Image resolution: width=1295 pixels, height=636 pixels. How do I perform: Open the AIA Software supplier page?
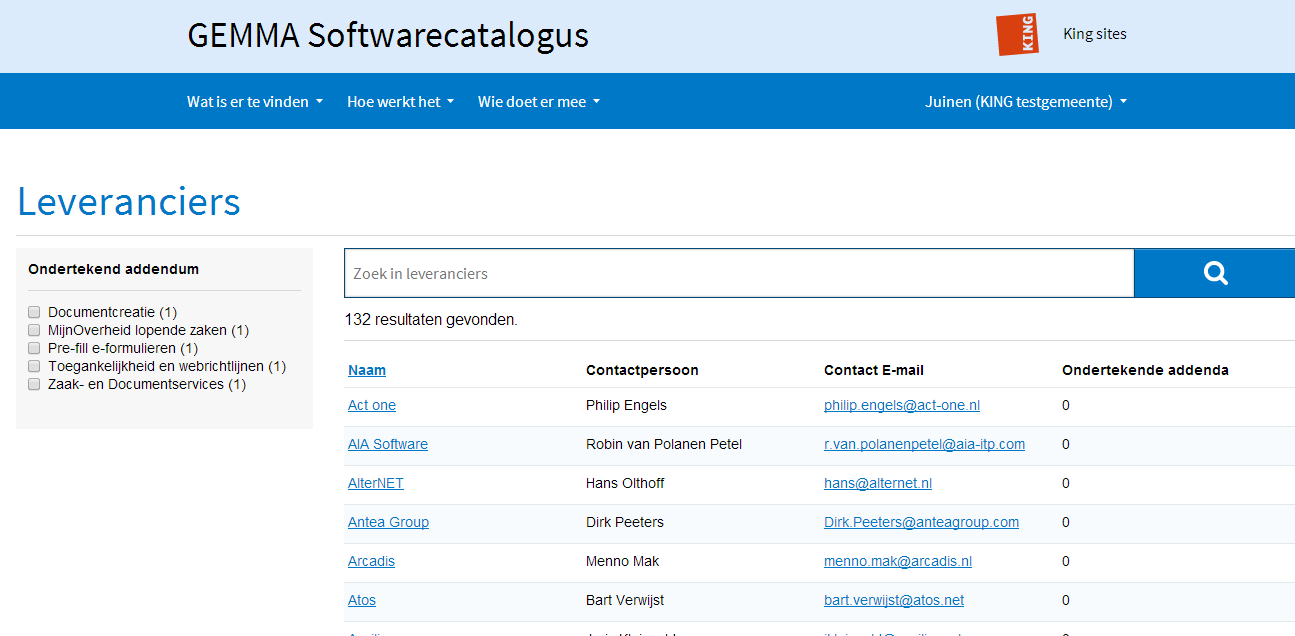pos(388,444)
